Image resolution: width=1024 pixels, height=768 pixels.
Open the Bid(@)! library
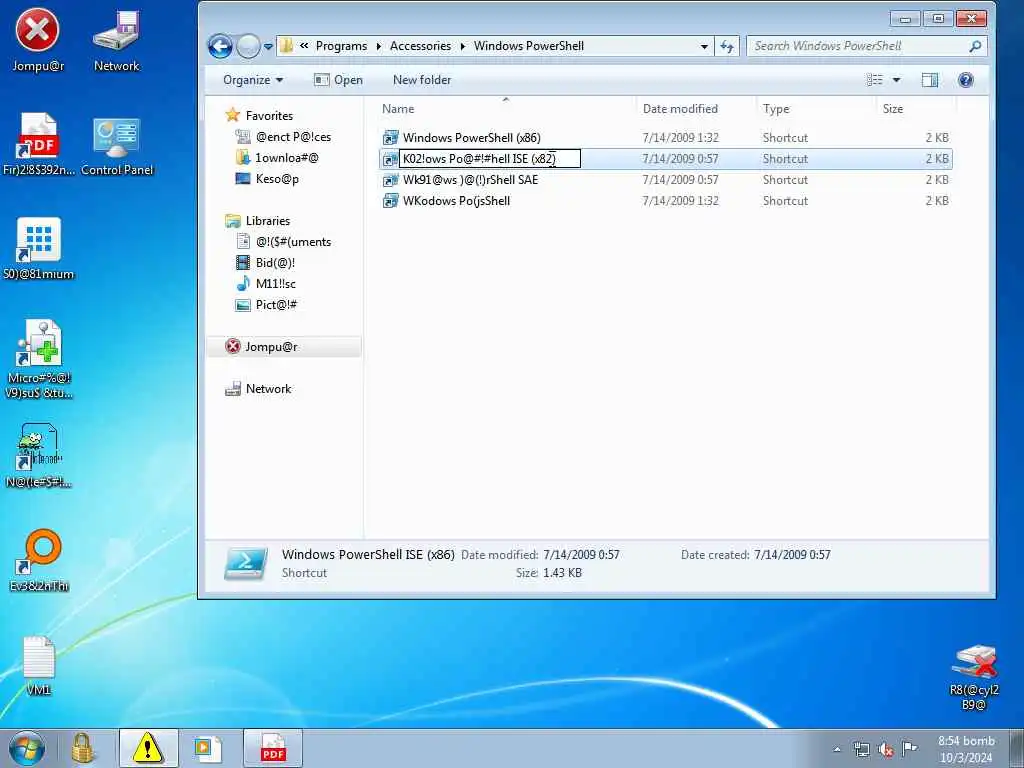(x=275, y=263)
